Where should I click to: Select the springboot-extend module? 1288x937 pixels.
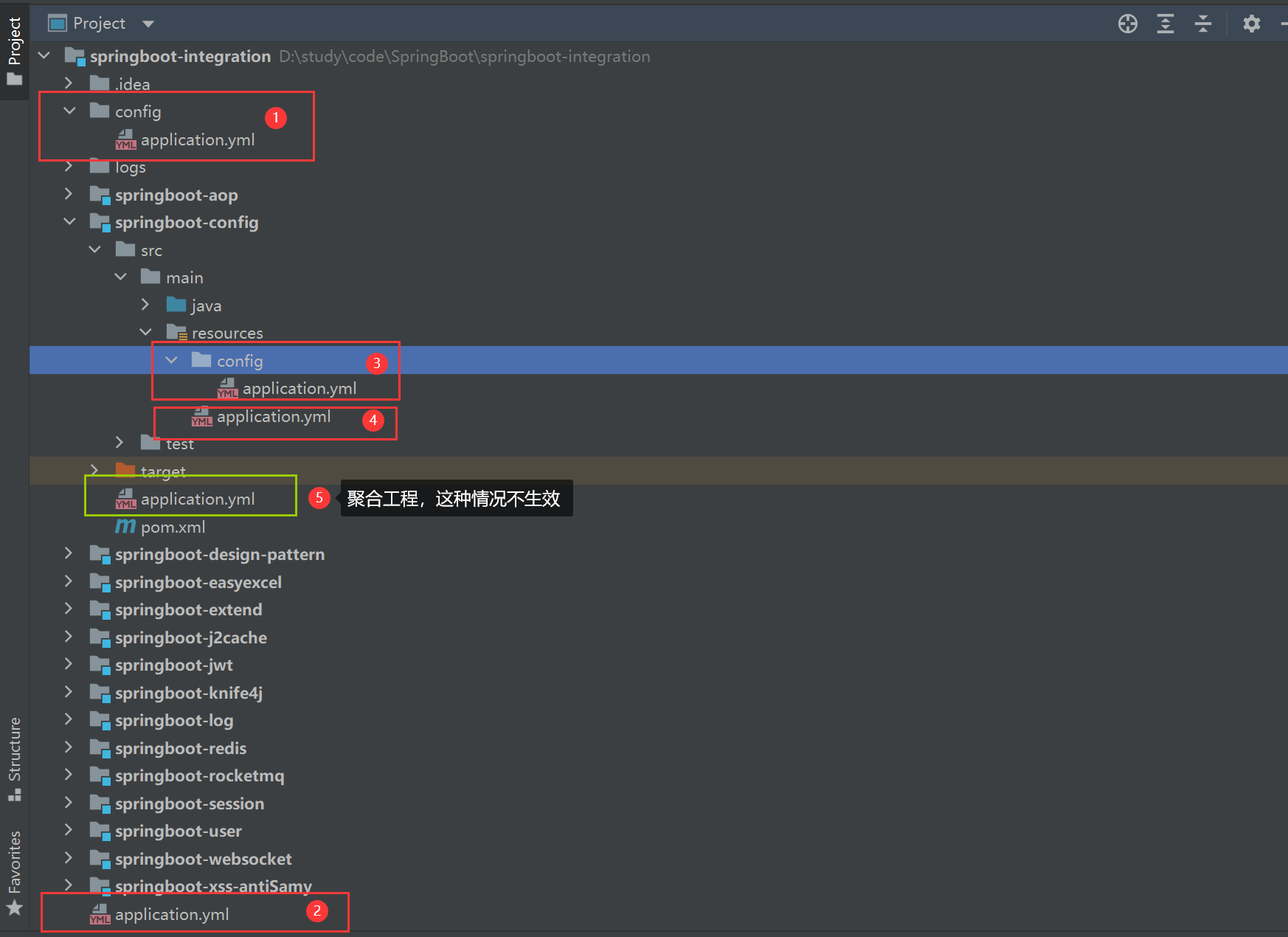[x=188, y=609]
